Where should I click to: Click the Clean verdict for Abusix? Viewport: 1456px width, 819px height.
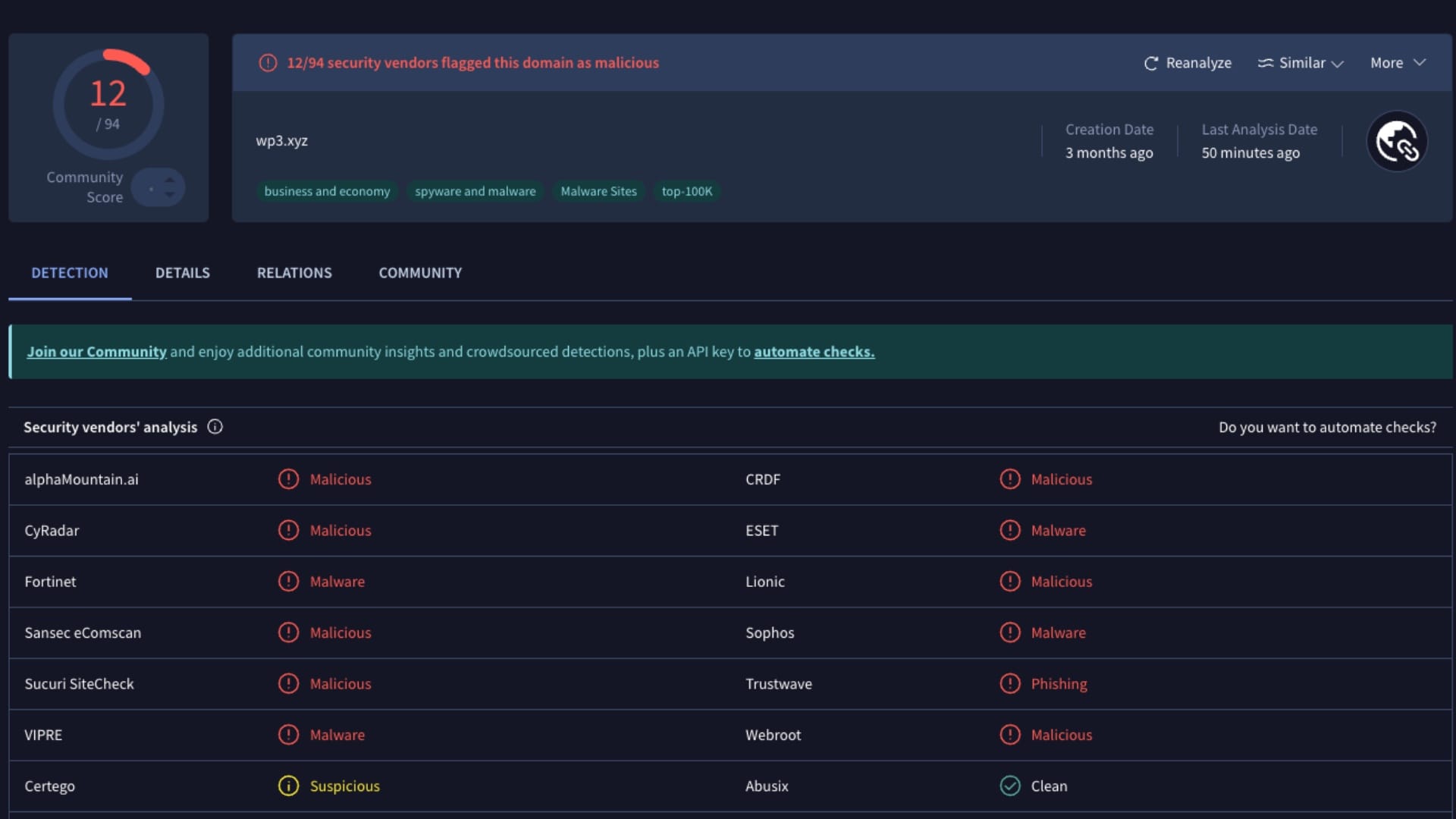(x=1049, y=786)
